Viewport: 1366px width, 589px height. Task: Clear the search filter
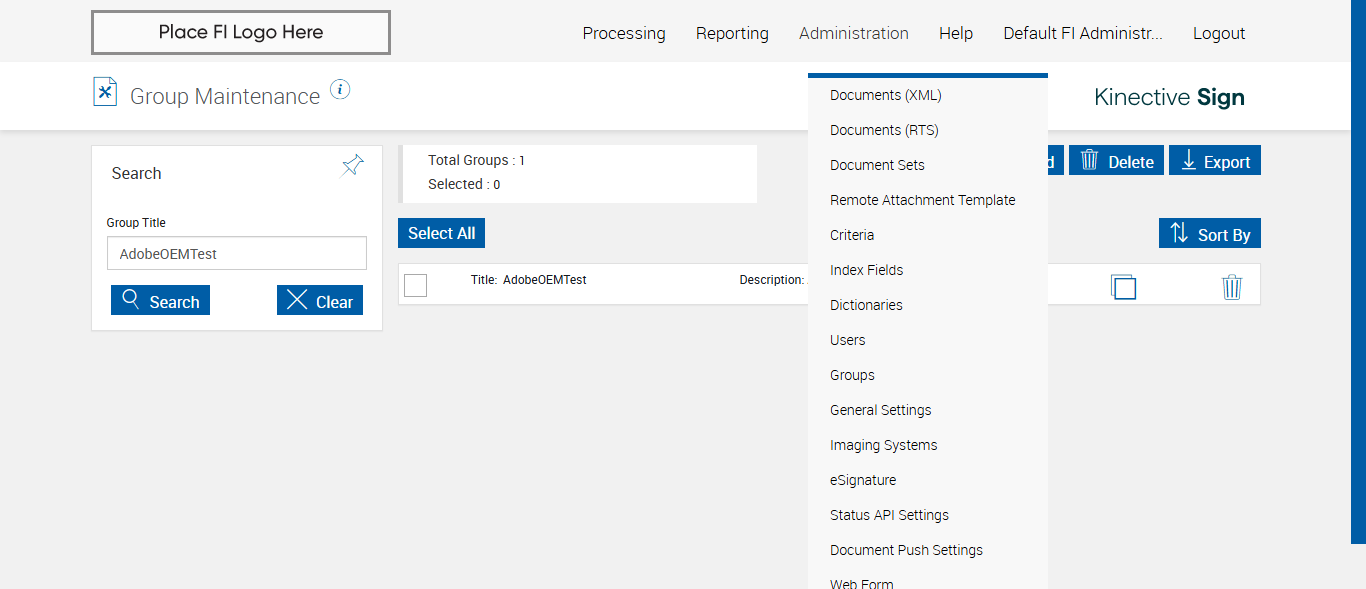320,301
